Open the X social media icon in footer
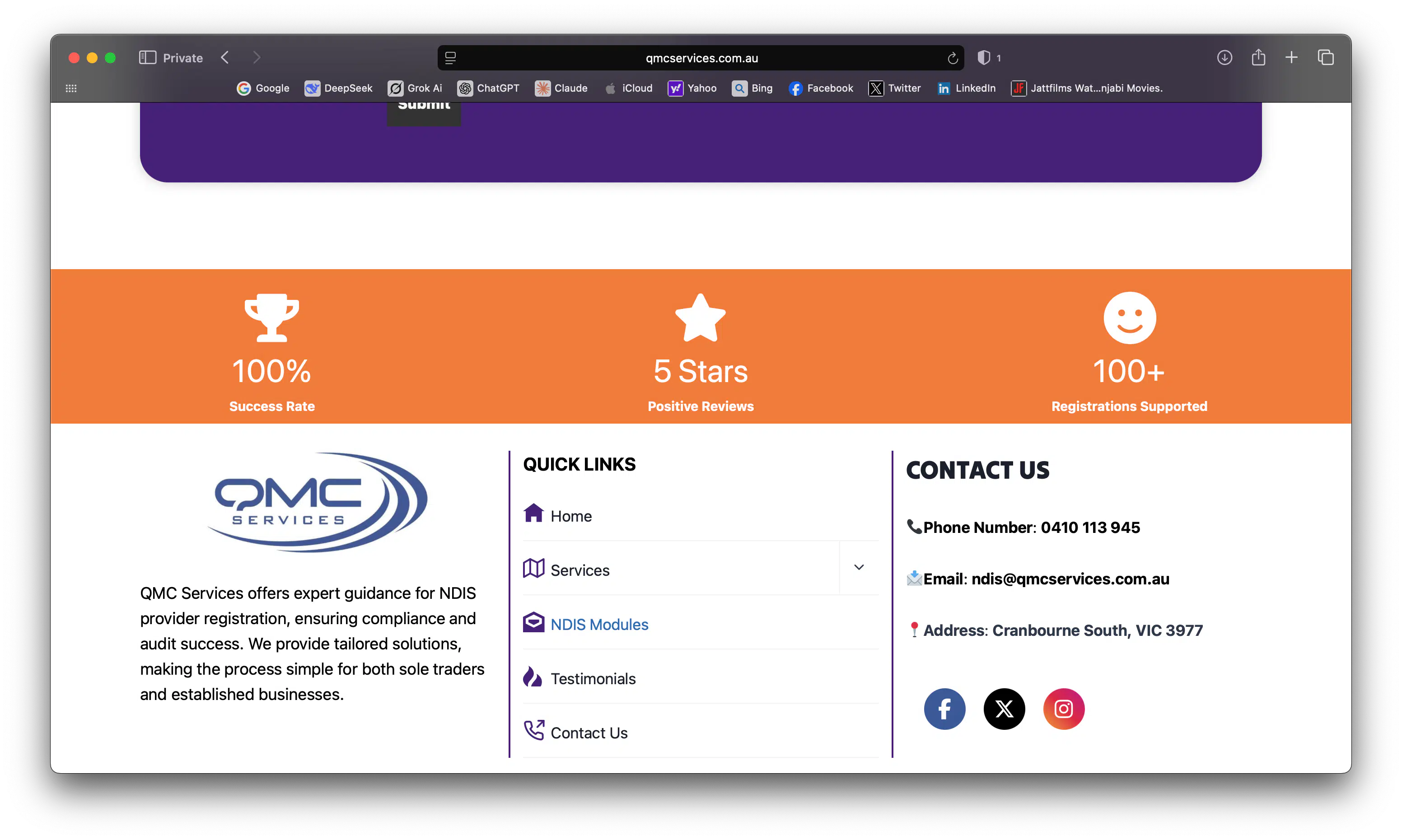The width and height of the screenshot is (1402, 840). pyautogui.click(x=1004, y=709)
